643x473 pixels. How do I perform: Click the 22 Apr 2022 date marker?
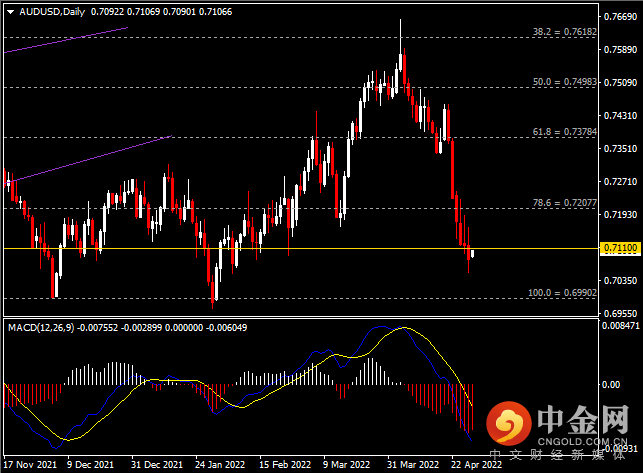[x=477, y=465]
